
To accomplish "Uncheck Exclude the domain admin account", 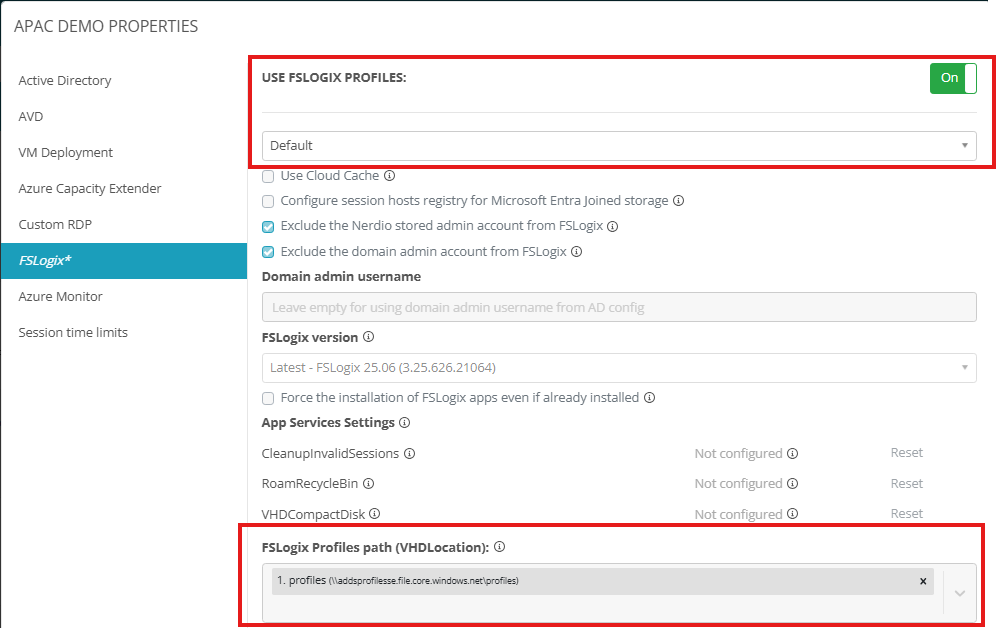I will click(268, 252).
